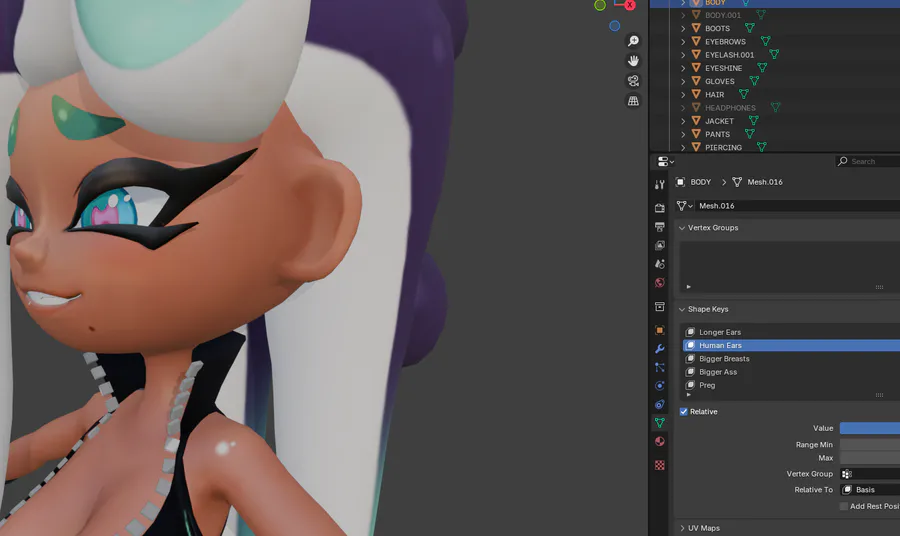The height and width of the screenshot is (536, 900).
Task: Click the properties Search field
Action: tap(867, 161)
